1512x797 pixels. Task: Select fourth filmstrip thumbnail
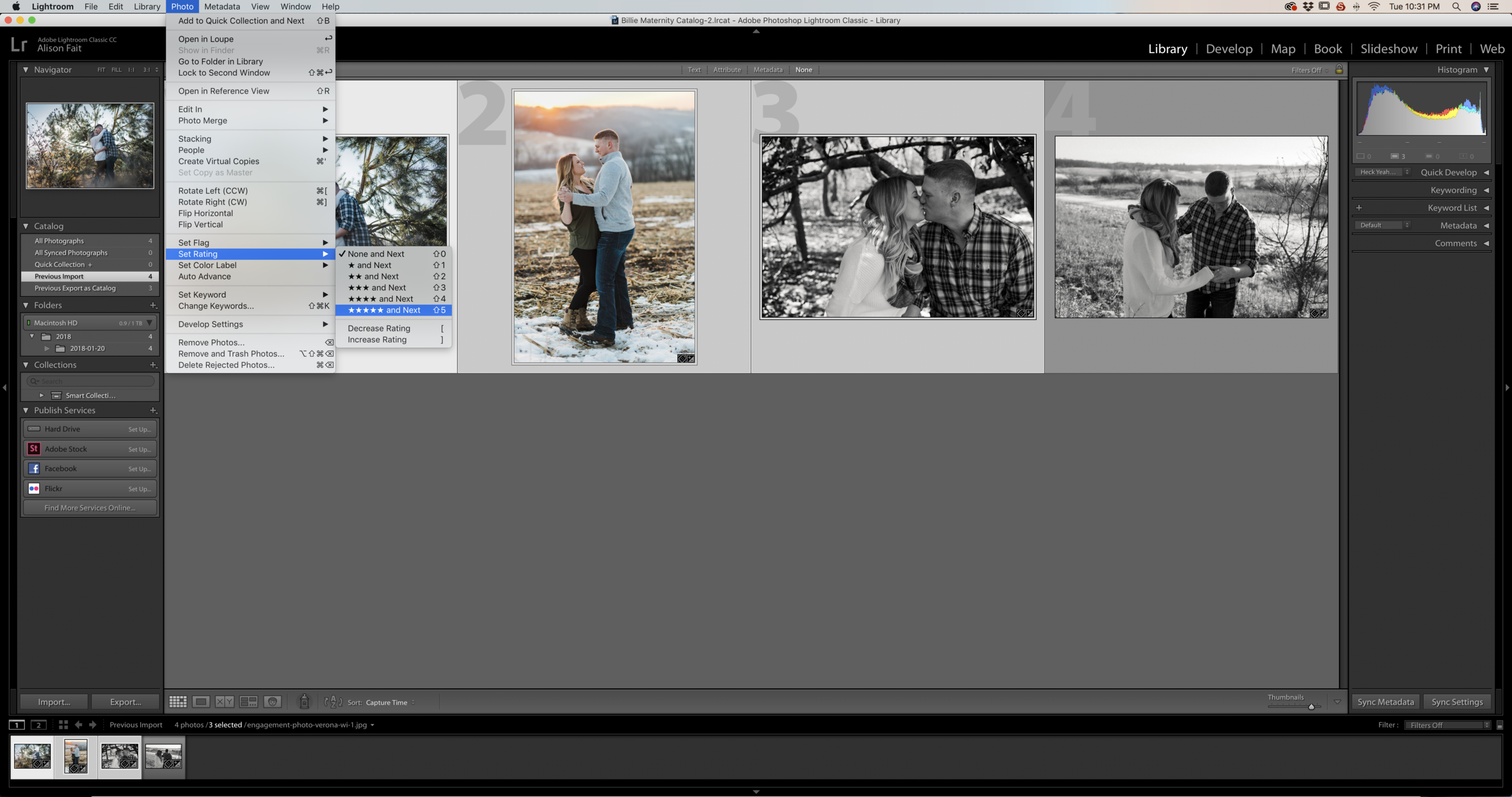(x=163, y=756)
